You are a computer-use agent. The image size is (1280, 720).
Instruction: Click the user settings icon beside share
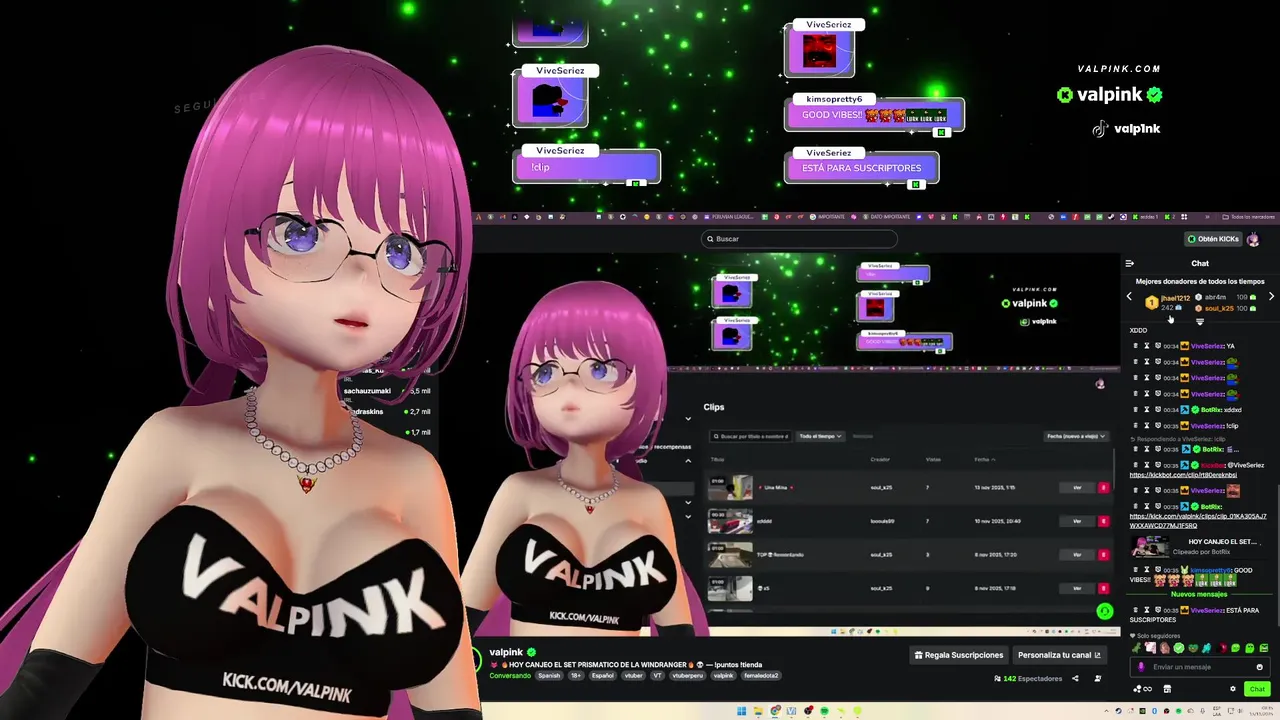[1098, 678]
